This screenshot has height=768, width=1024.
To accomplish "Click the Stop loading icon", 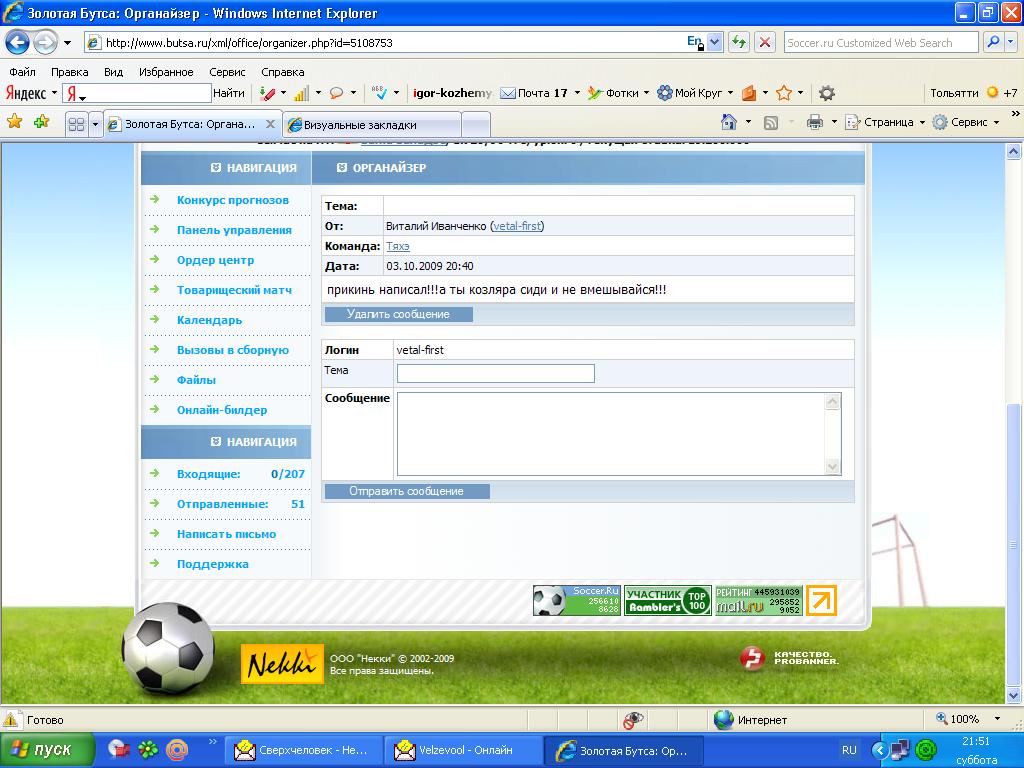I will coord(765,43).
